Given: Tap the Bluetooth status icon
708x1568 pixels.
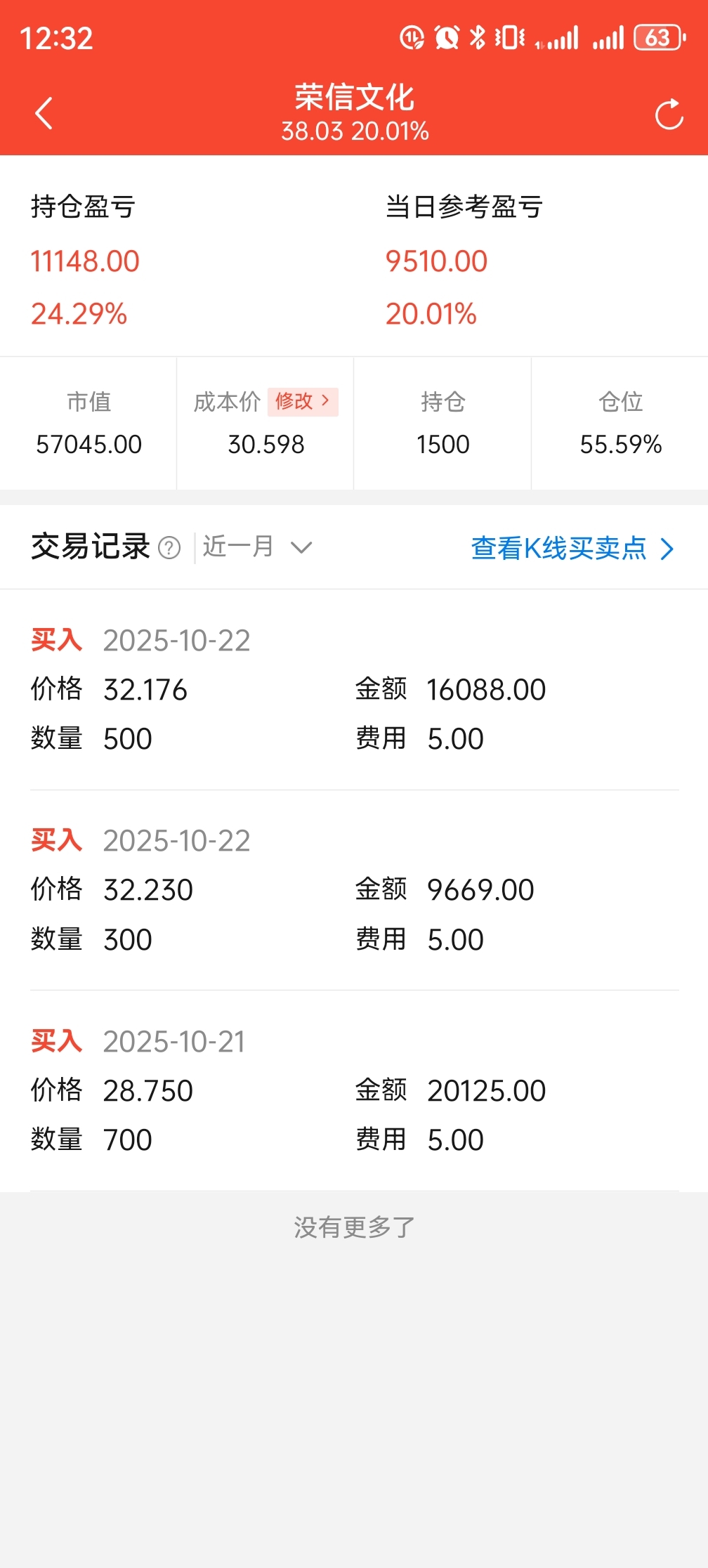Looking at the screenshot, I should [478, 38].
